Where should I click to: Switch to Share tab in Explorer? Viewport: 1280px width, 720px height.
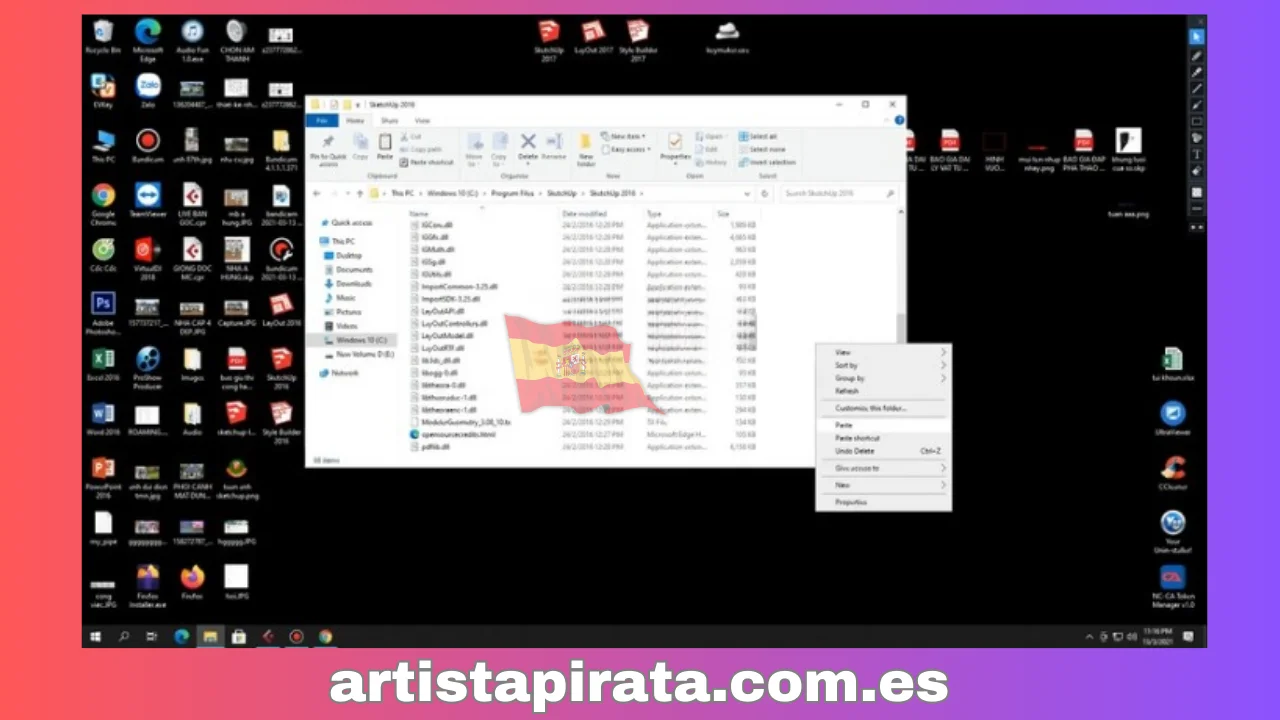[389, 120]
